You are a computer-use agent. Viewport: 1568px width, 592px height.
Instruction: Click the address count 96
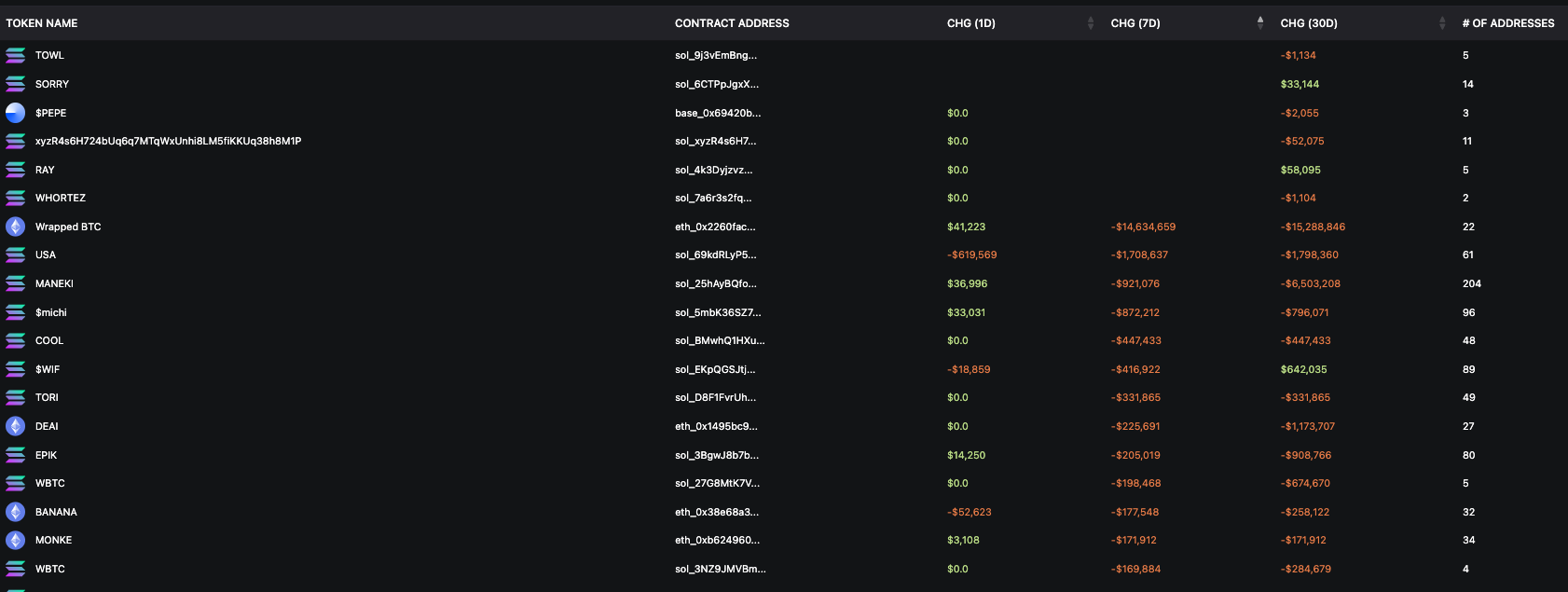1469,312
